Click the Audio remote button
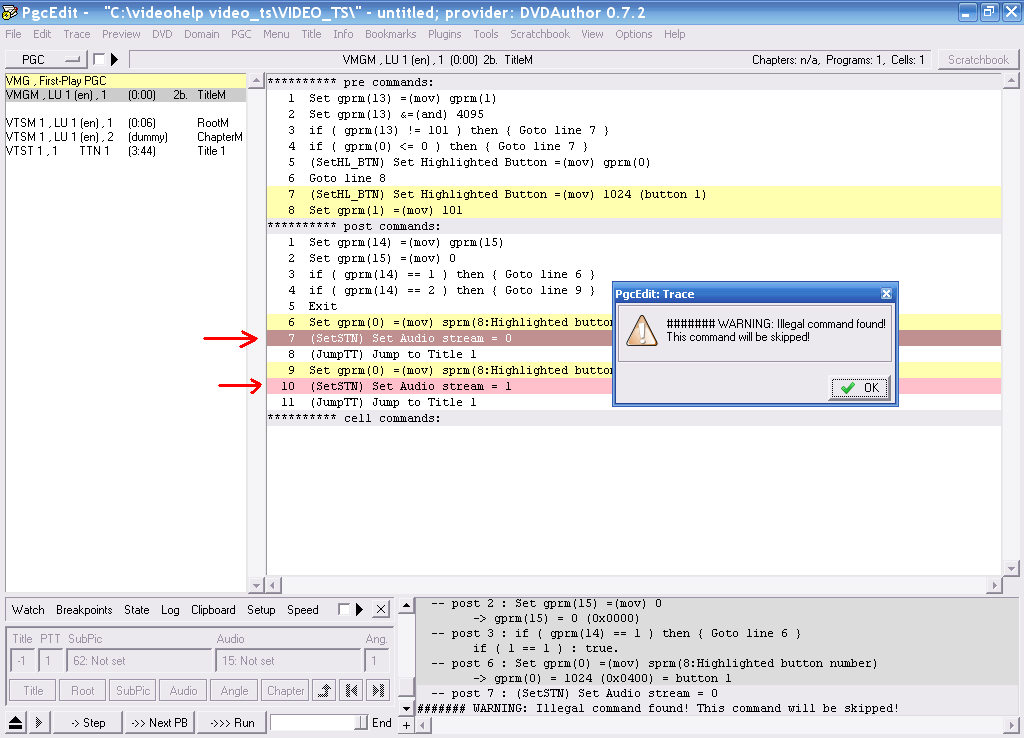The image size is (1024, 738). [183, 690]
